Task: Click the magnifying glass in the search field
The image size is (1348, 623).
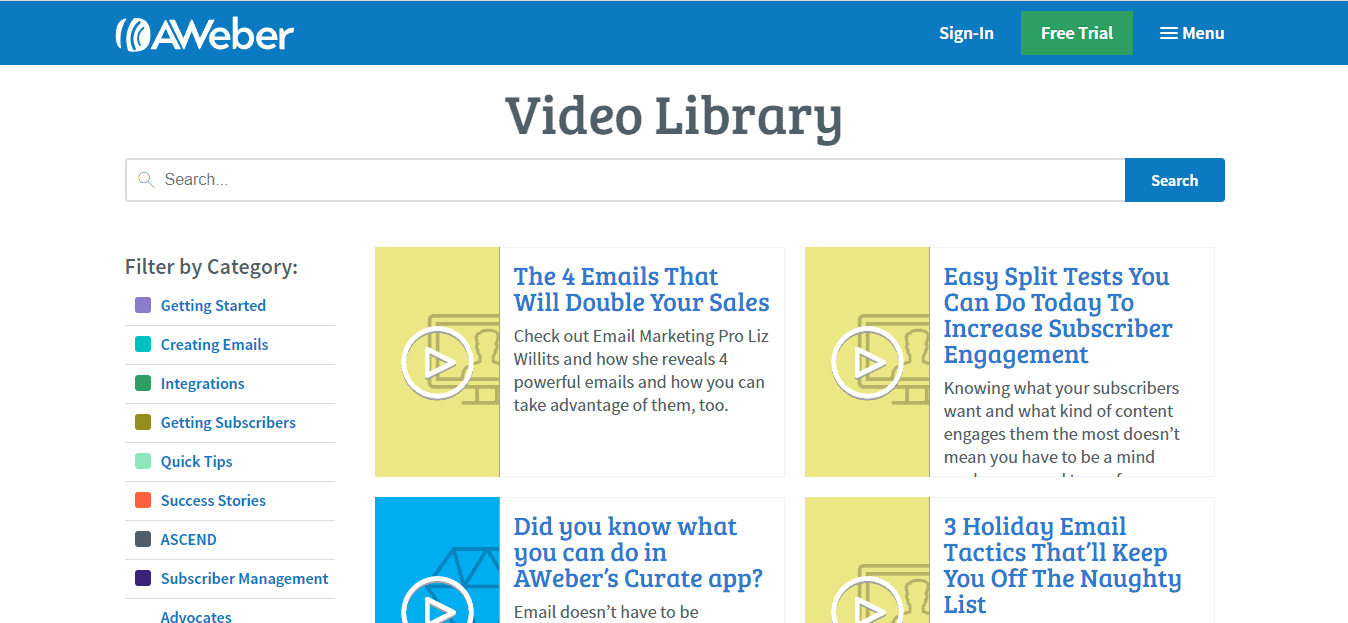Action: [146, 179]
